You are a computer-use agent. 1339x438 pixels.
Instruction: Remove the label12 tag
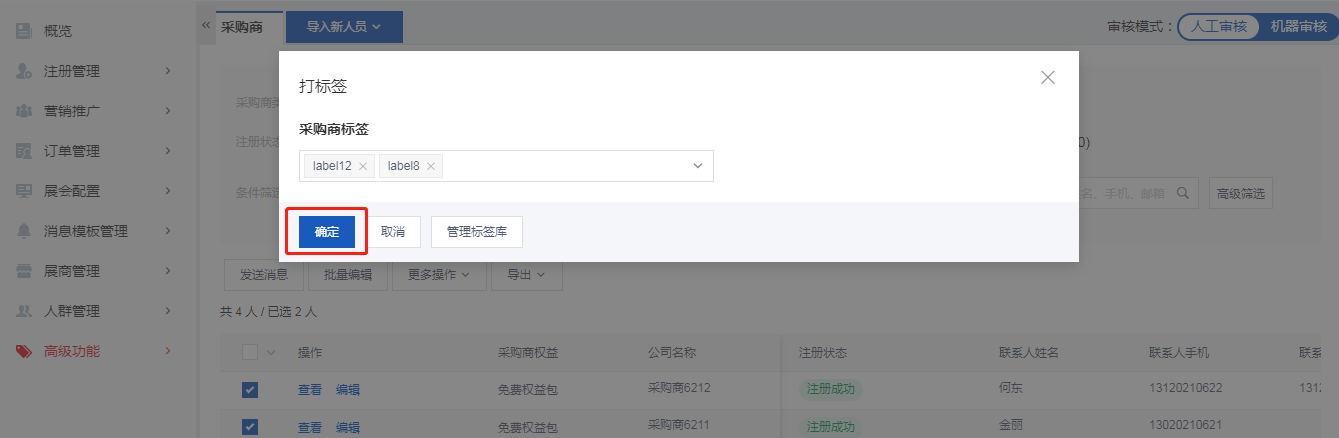point(363,166)
